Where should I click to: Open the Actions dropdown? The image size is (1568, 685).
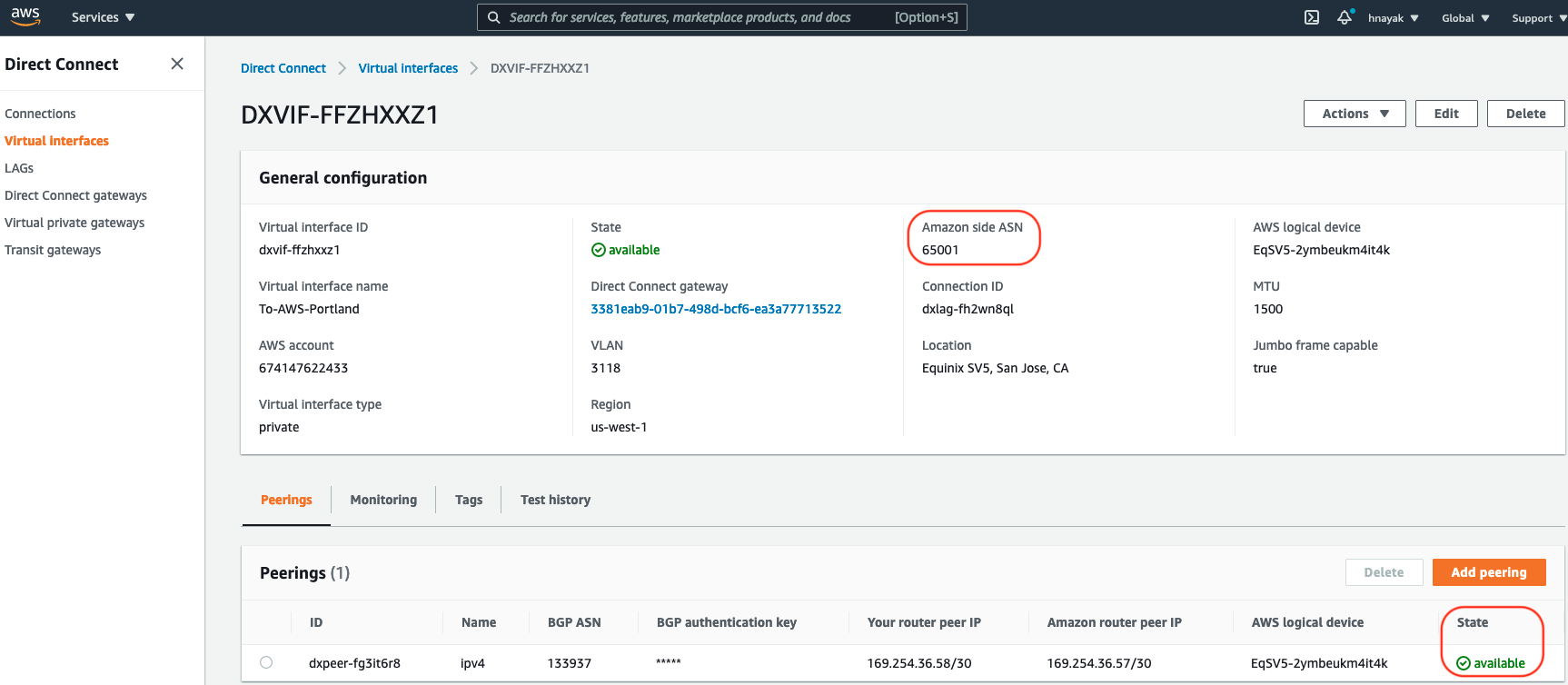point(1355,114)
